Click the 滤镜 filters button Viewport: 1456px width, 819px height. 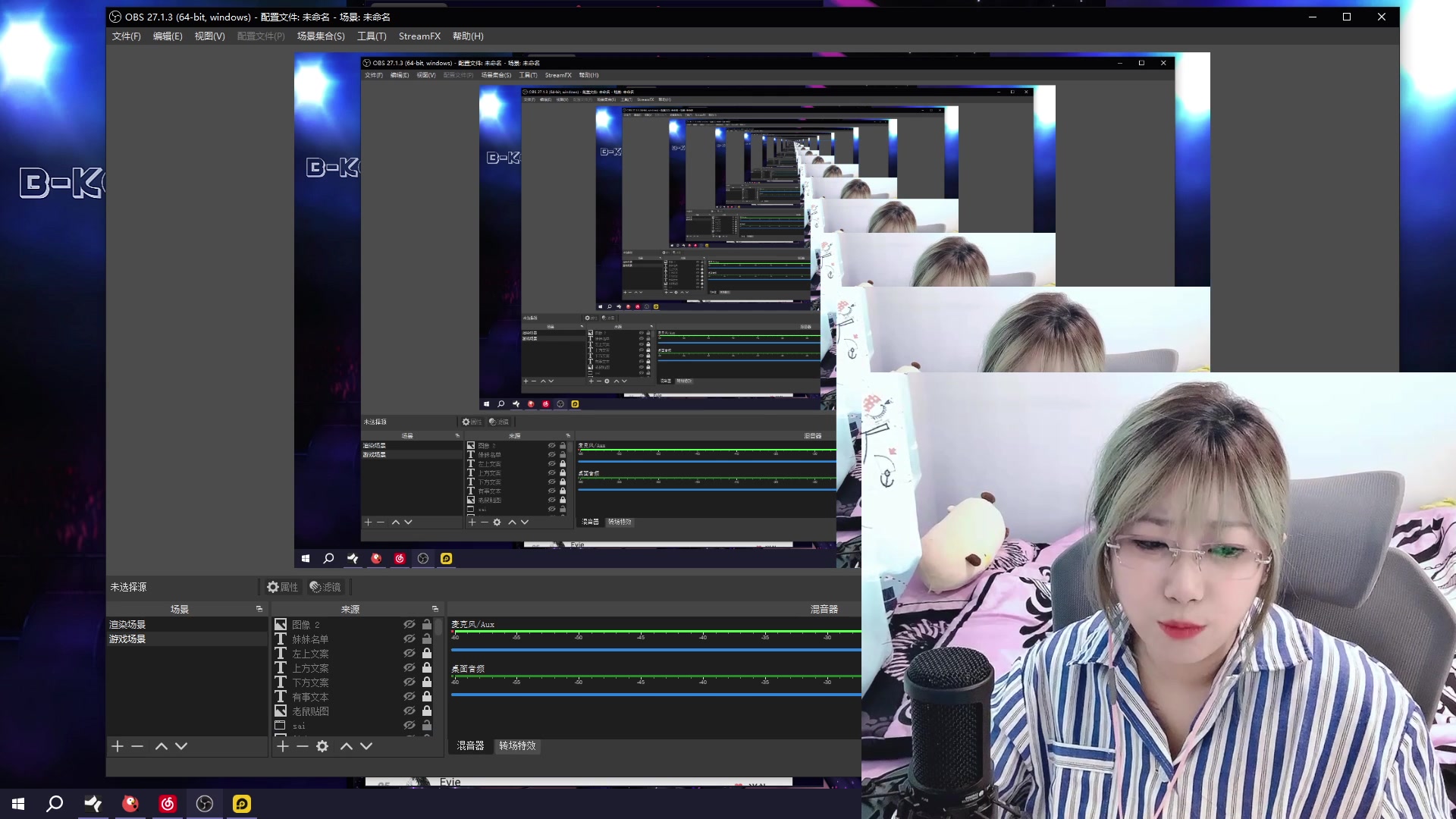coord(325,587)
